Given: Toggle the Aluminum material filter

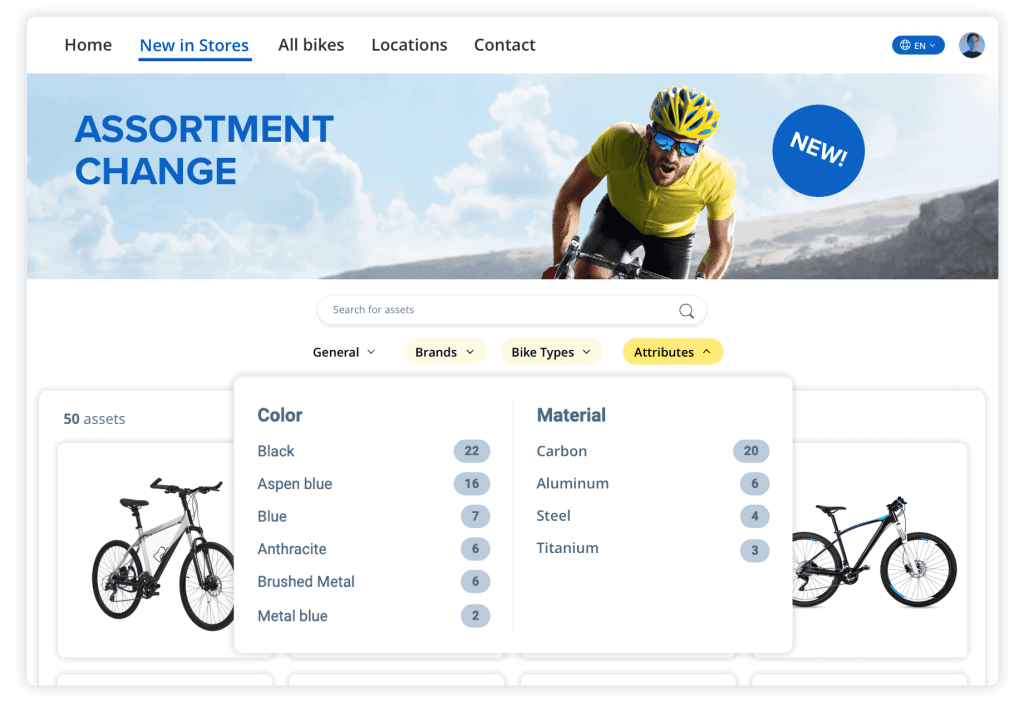Looking at the screenshot, I should pyautogui.click(x=572, y=483).
